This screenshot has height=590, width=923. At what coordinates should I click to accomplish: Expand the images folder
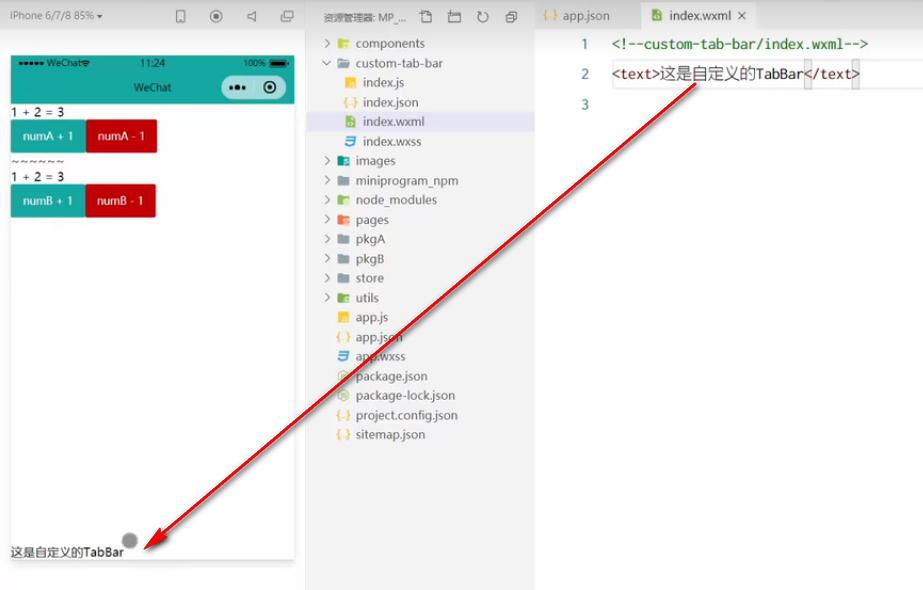click(x=327, y=161)
